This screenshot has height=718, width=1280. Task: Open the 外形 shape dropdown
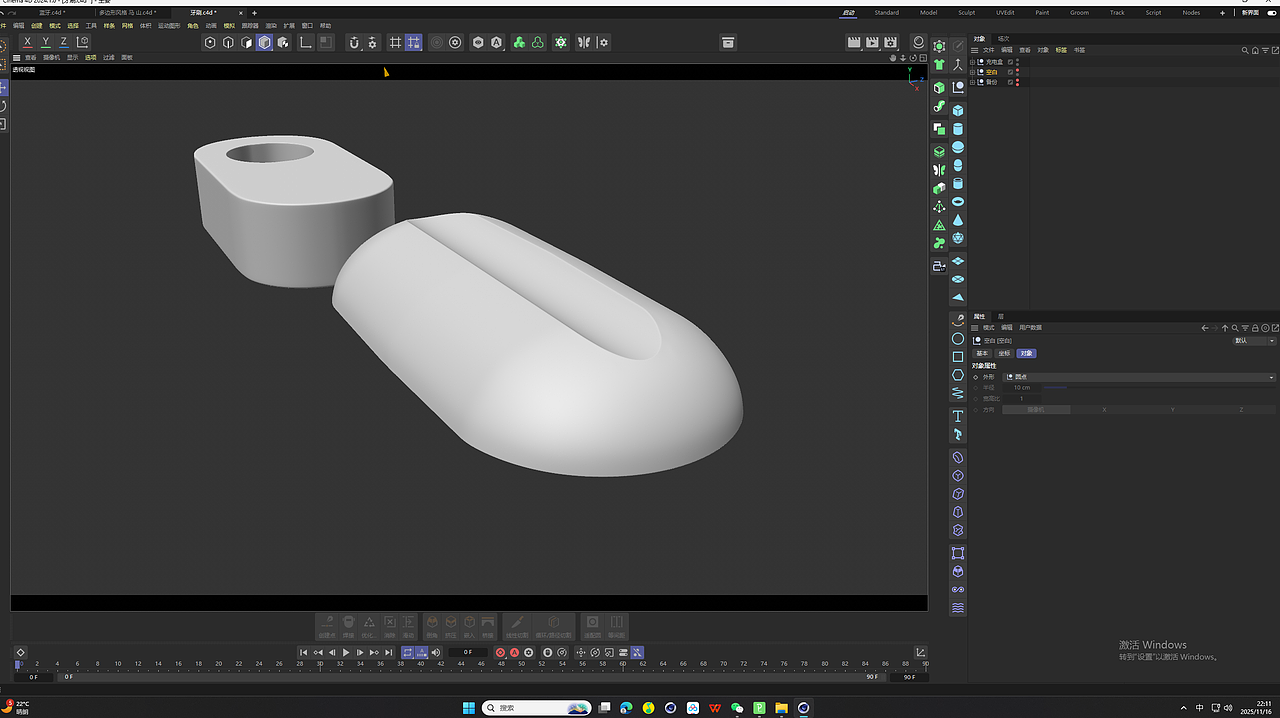(1139, 377)
